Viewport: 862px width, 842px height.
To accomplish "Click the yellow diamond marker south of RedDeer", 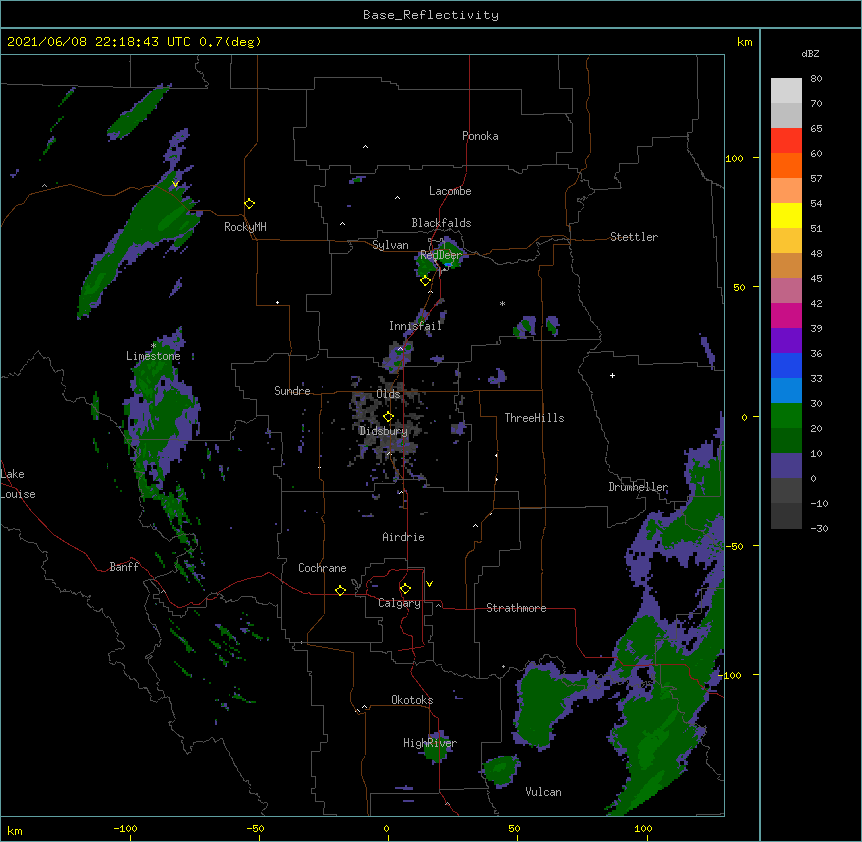I will [x=425, y=281].
